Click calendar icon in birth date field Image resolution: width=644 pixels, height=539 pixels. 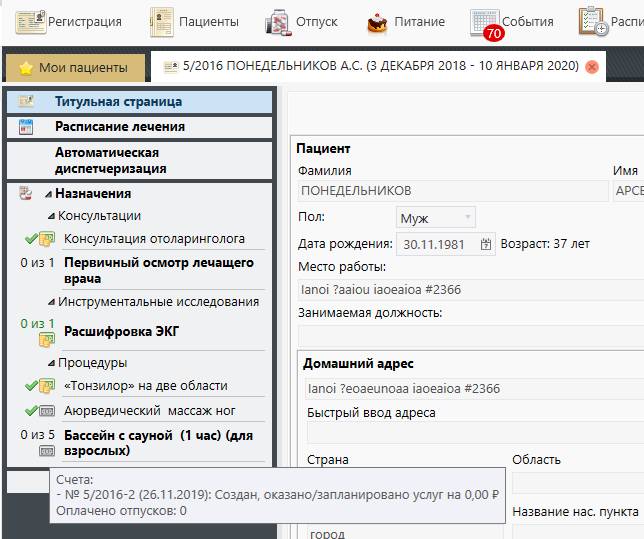click(486, 244)
